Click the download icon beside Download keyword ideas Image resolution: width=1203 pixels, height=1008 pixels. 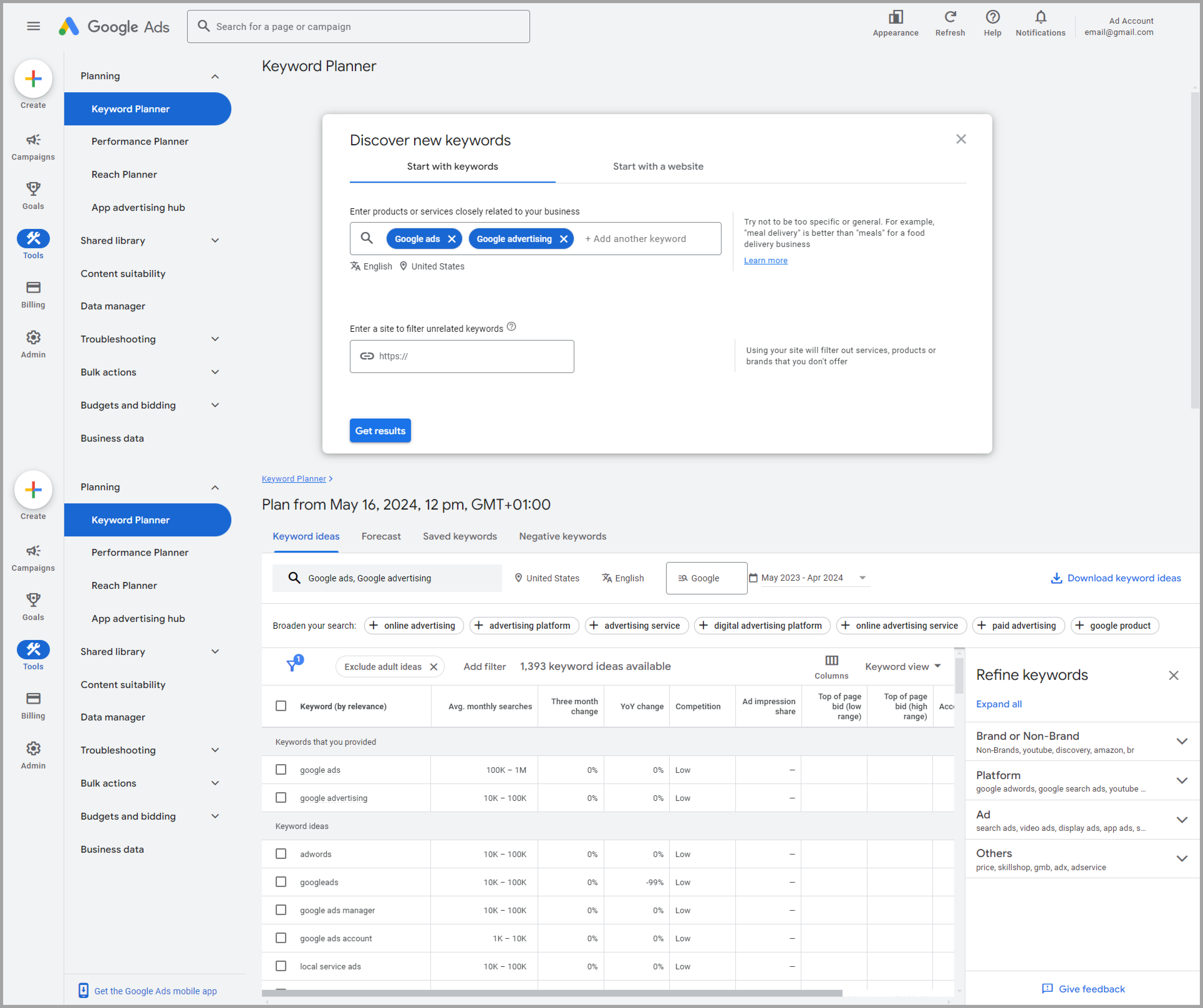click(x=1056, y=578)
